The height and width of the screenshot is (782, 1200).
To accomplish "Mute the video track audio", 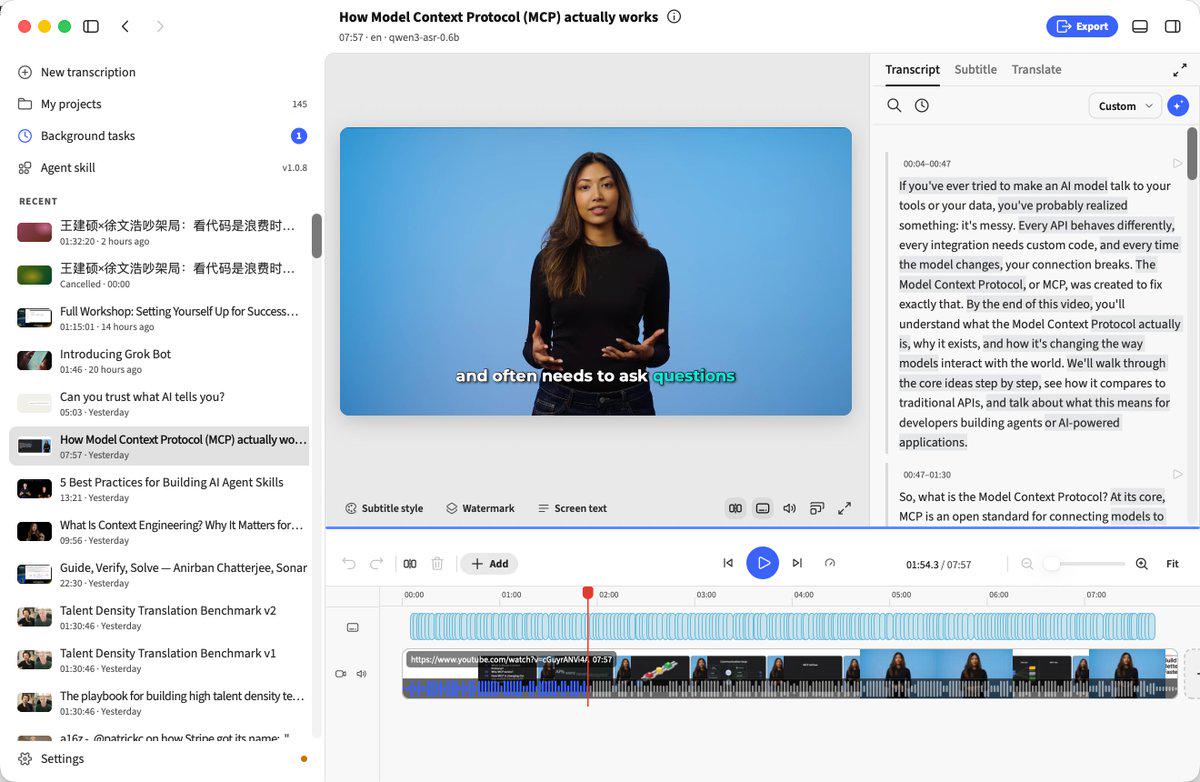I will coord(361,674).
